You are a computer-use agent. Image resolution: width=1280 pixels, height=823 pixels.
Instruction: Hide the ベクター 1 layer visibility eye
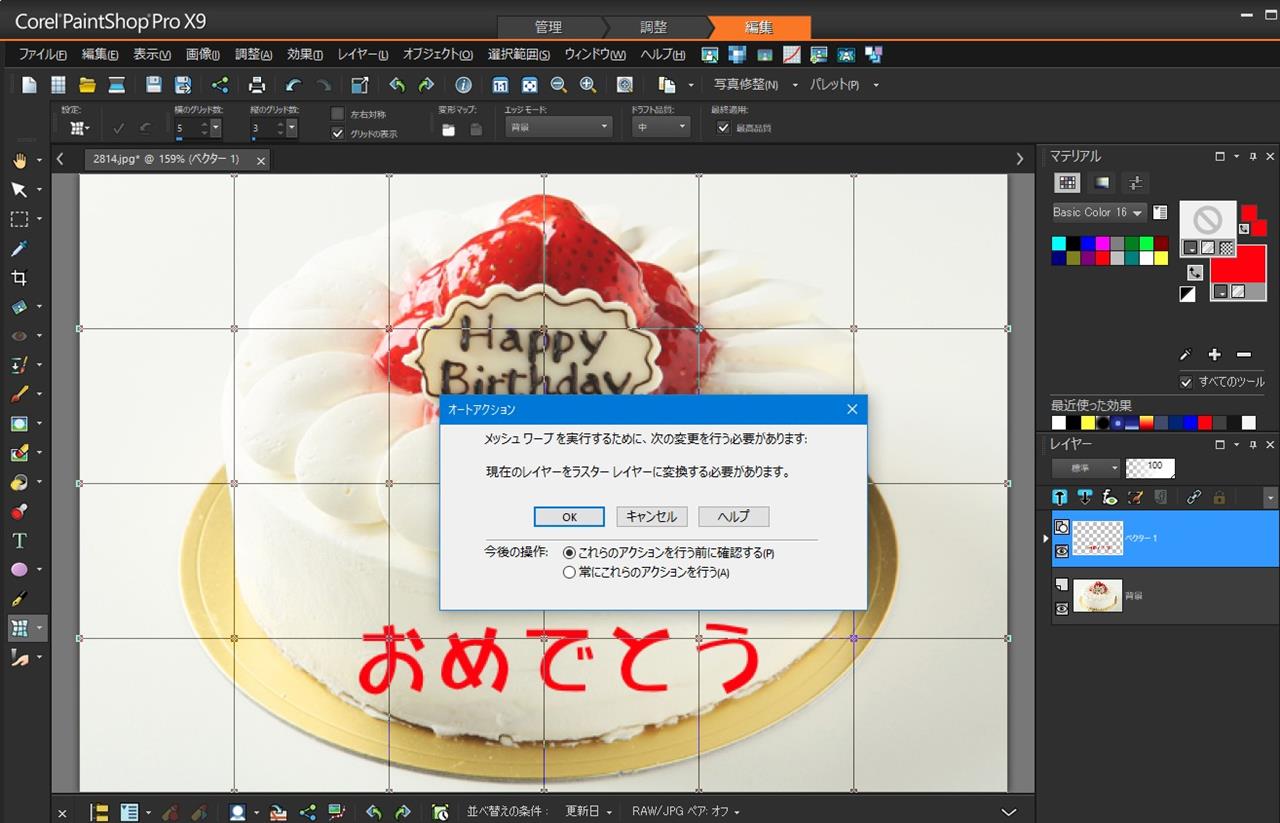(1062, 550)
